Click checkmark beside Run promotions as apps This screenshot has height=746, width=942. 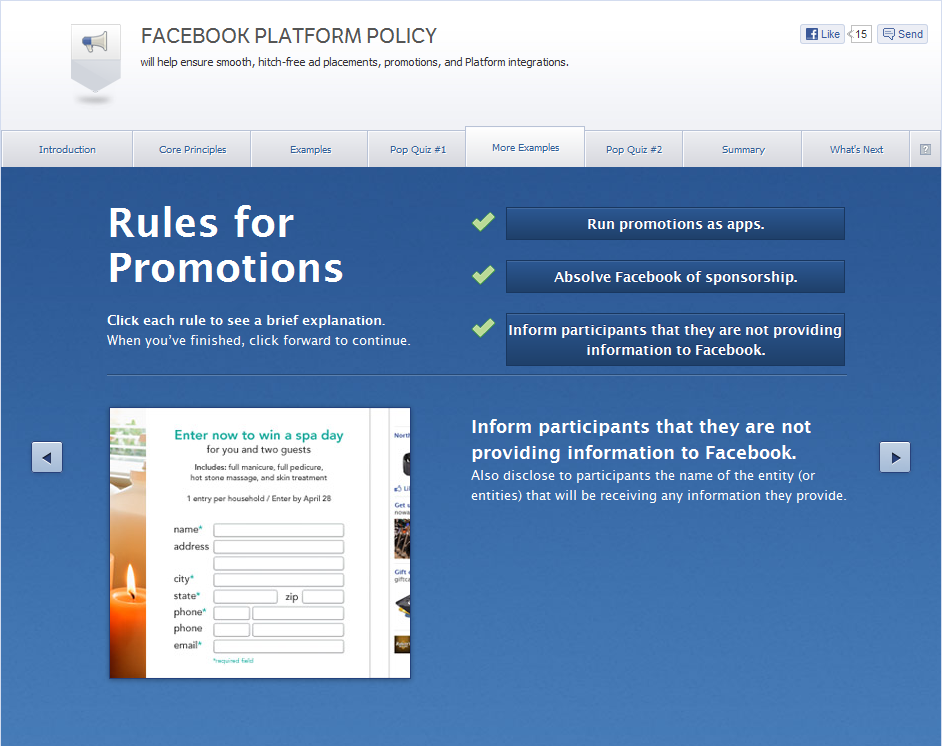click(x=484, y=222)
